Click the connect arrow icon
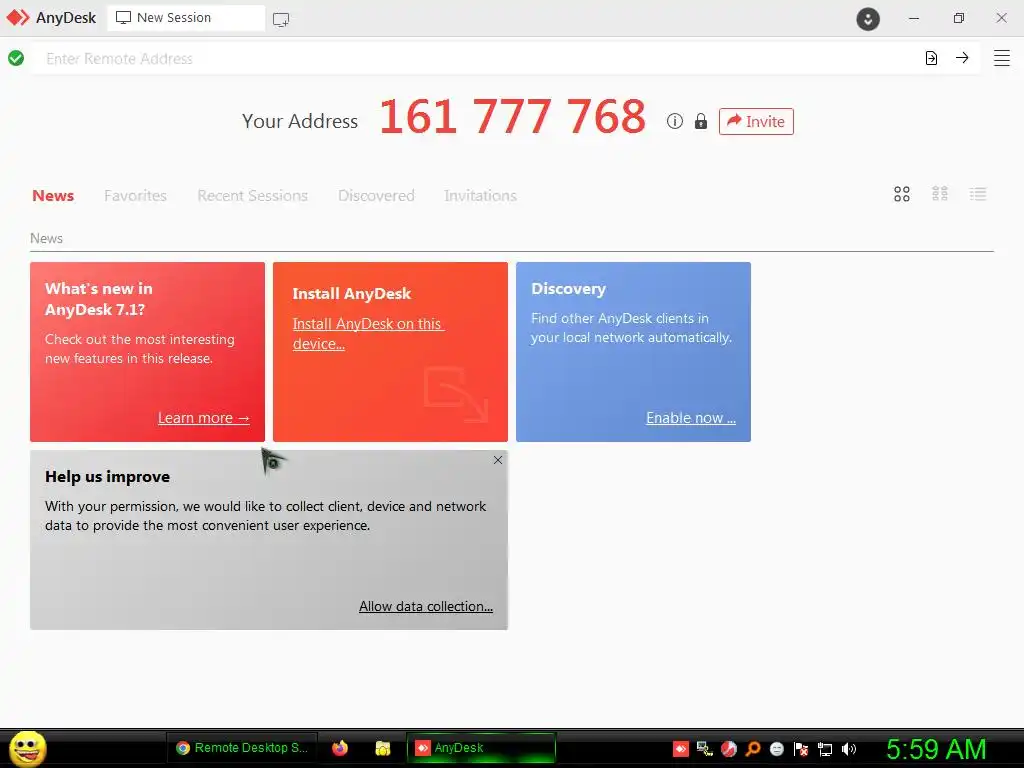Image resolution: width=1024 pixels, height=768 pixels. [x=962, y=57]
